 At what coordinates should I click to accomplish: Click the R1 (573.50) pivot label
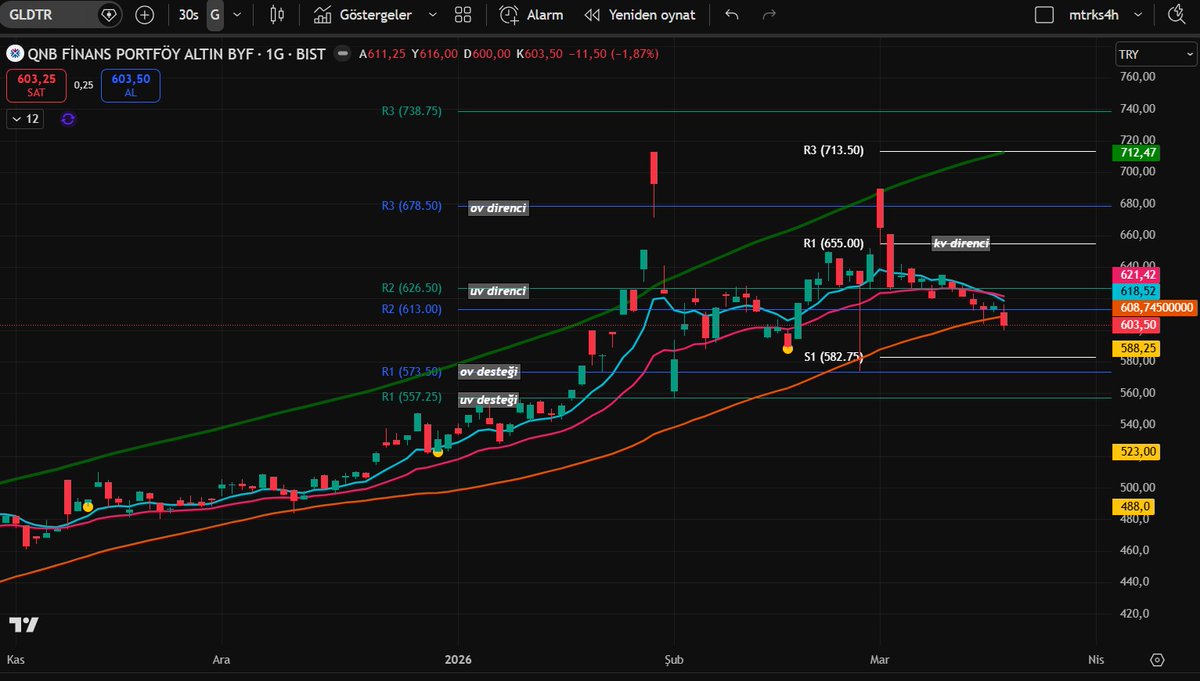(x=411, y=371)
